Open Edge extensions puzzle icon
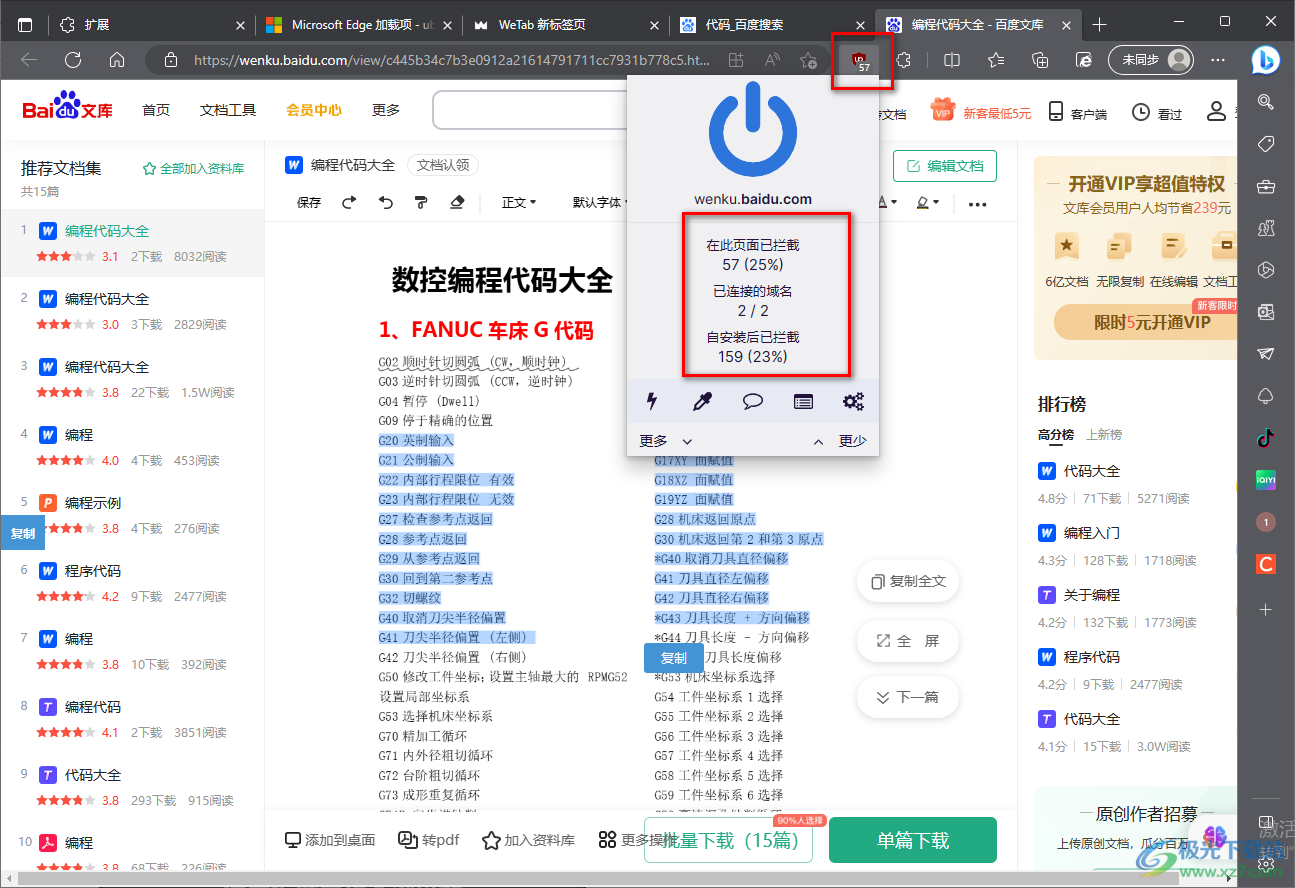 [x=904, y=60]
